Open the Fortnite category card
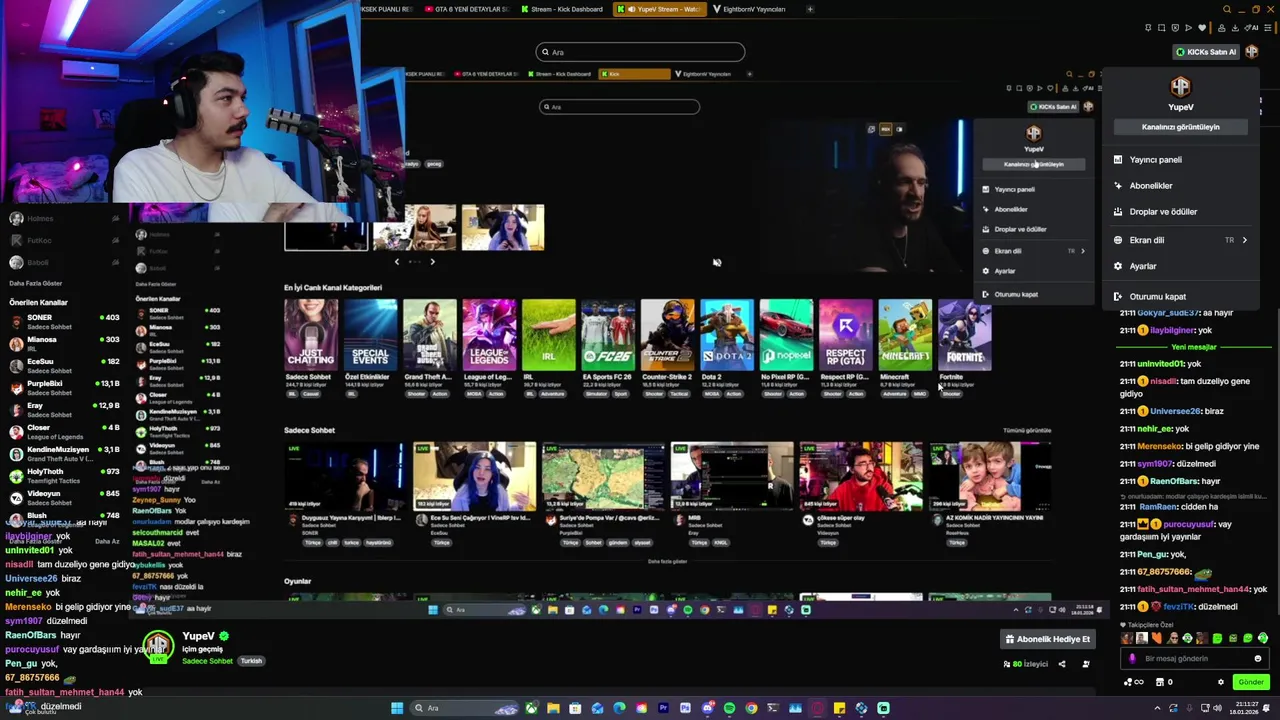1280x720 pixels. 964,335
